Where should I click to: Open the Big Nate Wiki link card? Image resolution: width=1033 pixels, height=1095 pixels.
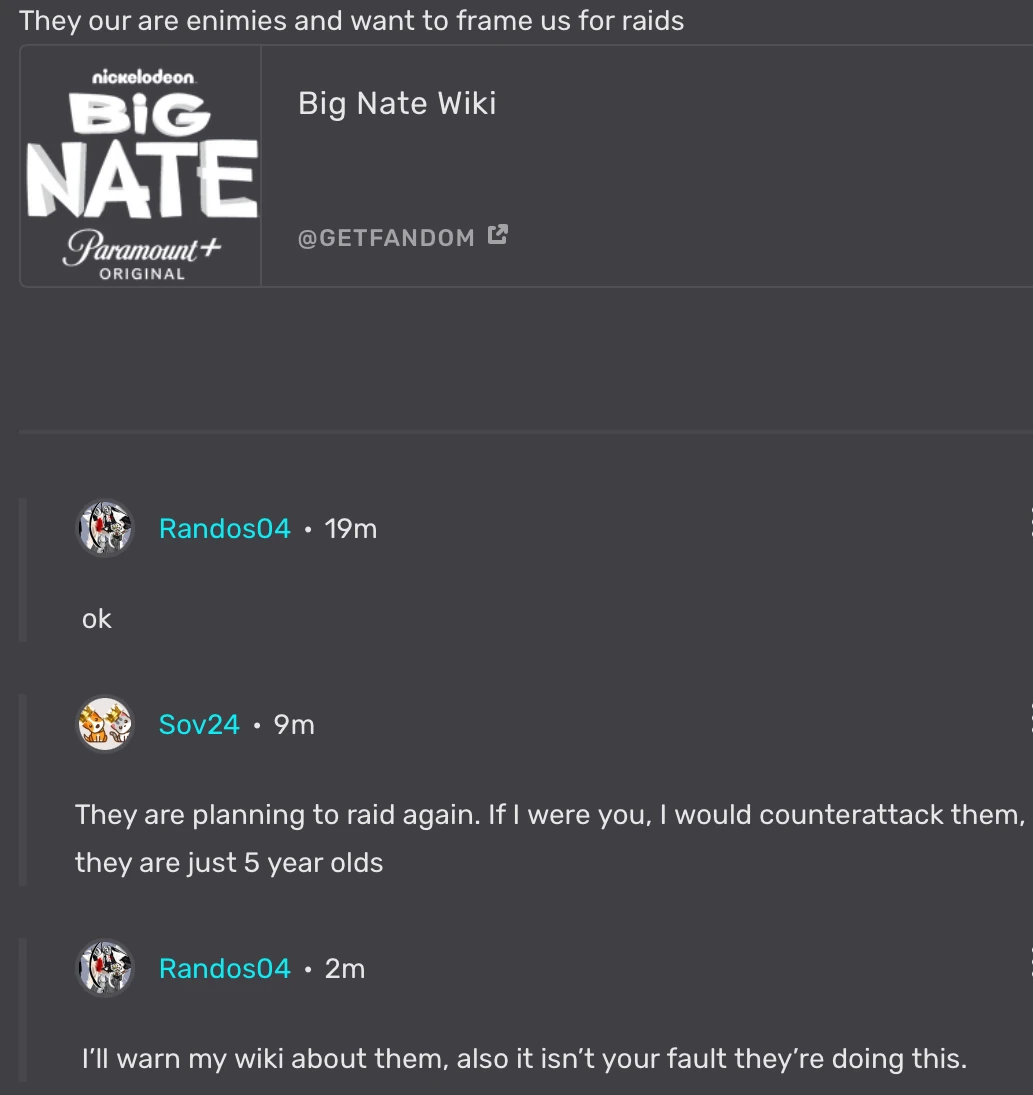click(x=396, y=102)
